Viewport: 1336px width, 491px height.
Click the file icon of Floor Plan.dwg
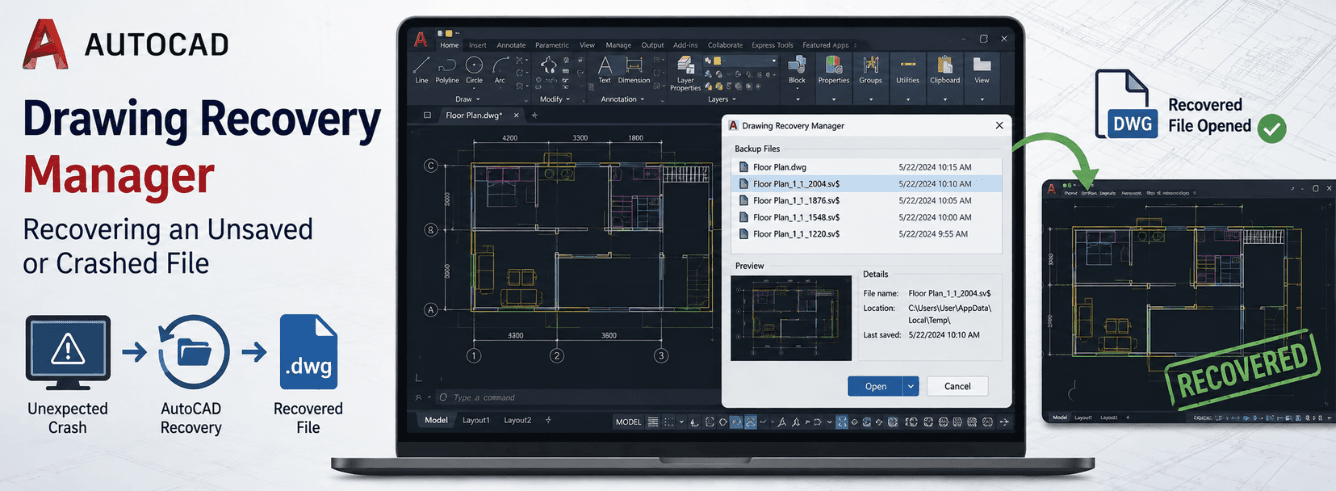pyautogui.click(x=743, y=167)
